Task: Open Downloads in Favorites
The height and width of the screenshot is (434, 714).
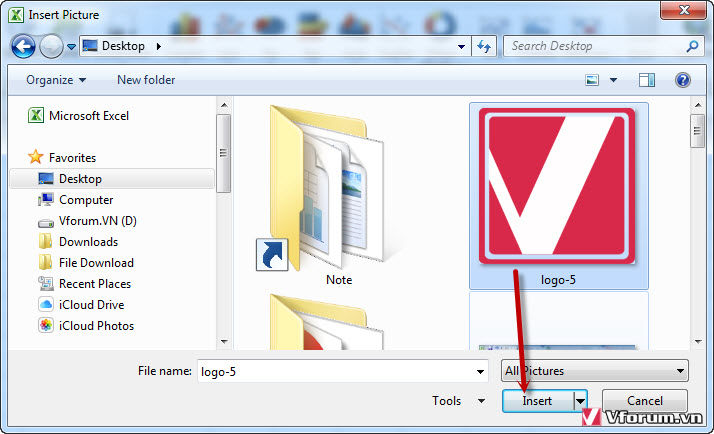Action: click(88, 242)
